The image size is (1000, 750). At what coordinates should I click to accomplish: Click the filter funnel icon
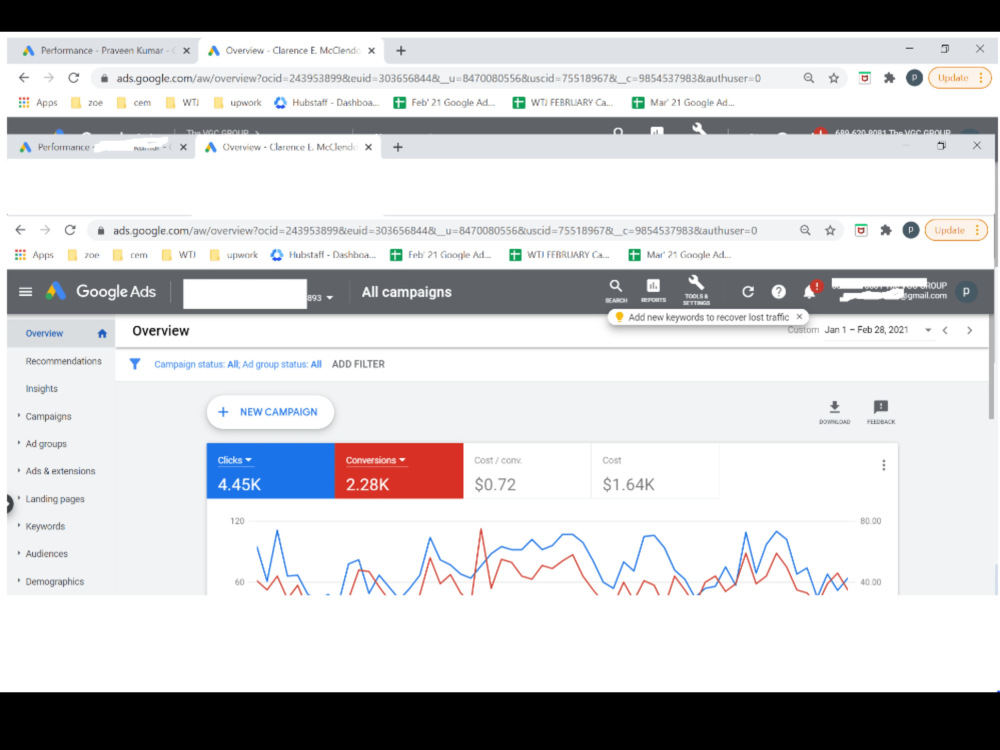click(135, 364)
